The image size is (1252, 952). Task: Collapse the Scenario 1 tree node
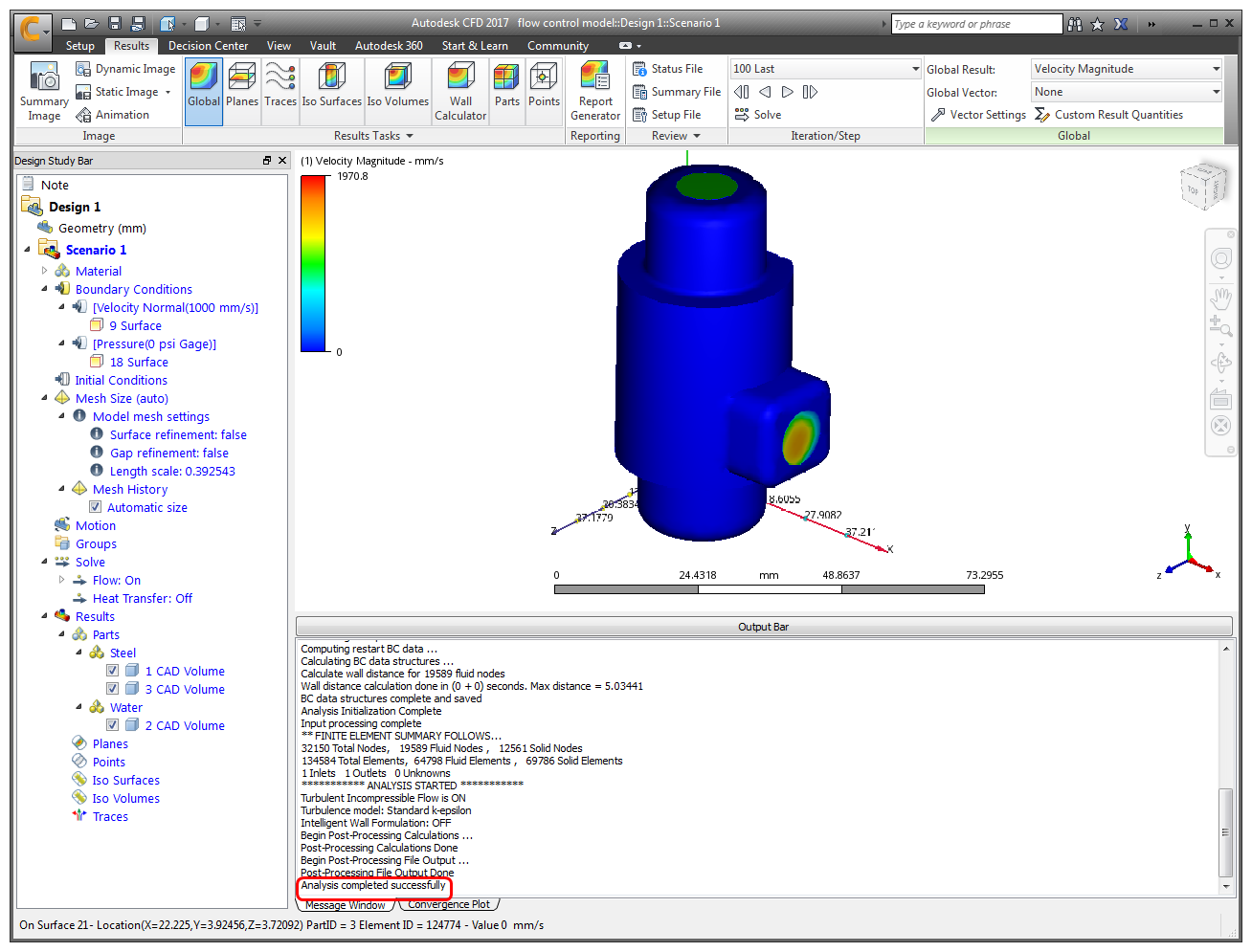click(27, 250)
